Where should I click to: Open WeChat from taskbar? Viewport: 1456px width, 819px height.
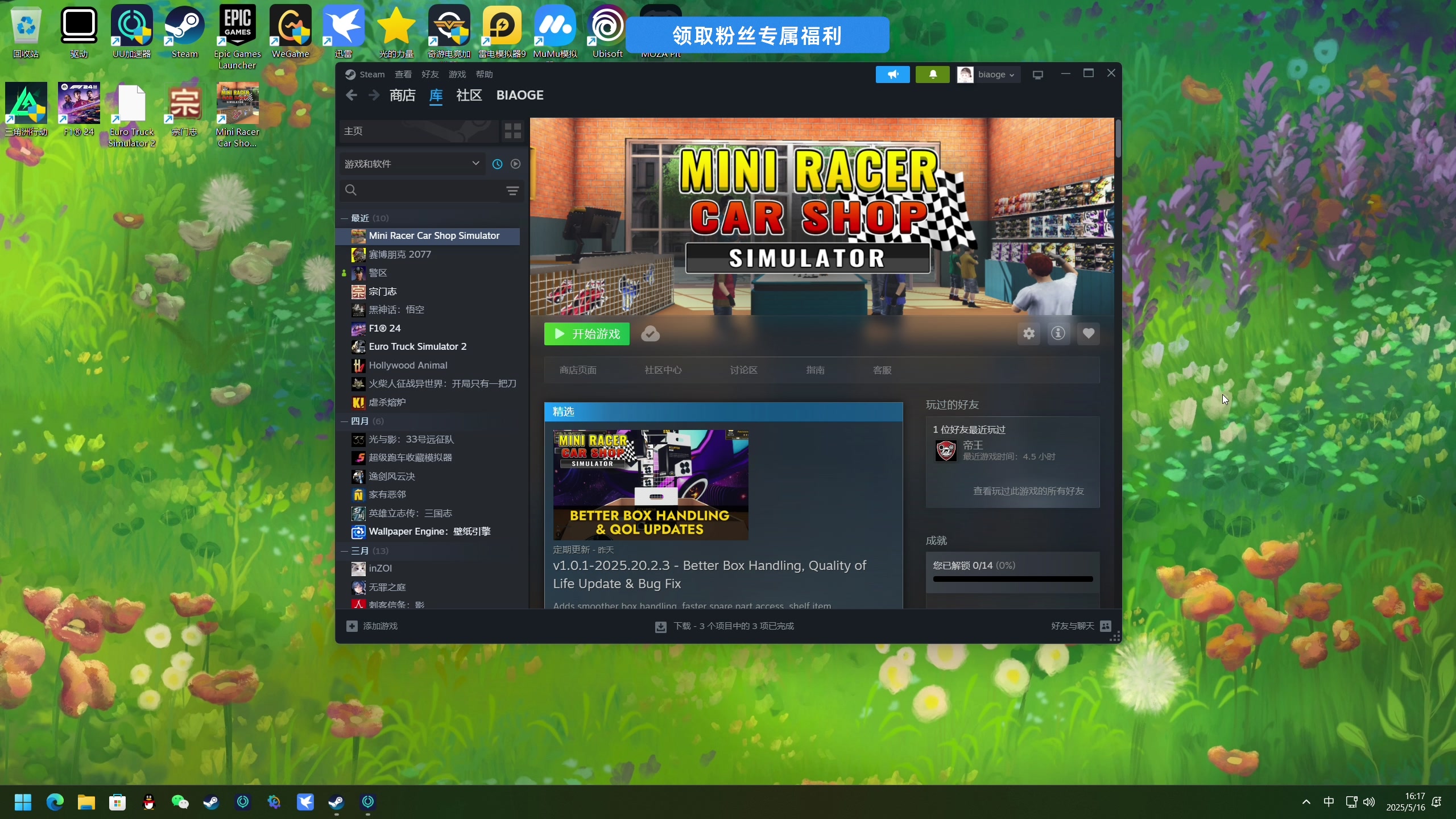point(180,802)
